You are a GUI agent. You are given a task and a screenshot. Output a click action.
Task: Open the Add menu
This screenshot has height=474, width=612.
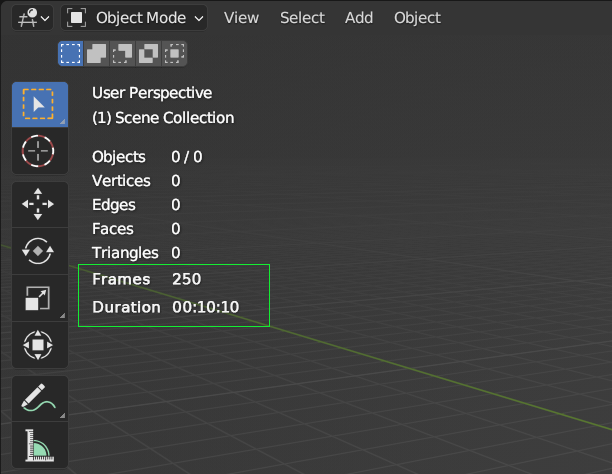(x=359, y=18)
